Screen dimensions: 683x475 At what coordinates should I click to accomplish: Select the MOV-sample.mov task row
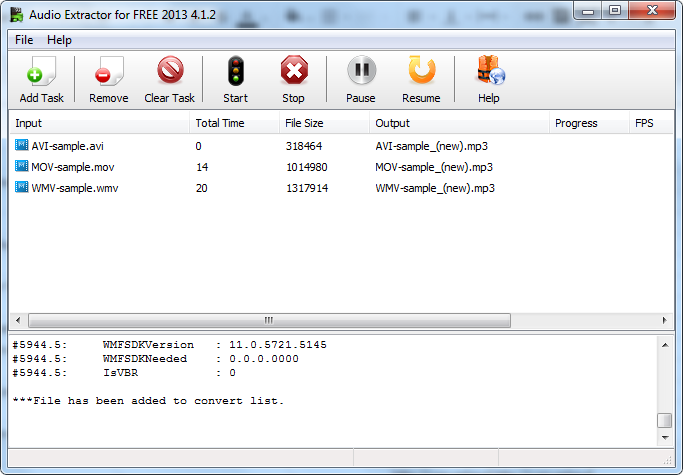pyautogui.click(x=341, y=167)
